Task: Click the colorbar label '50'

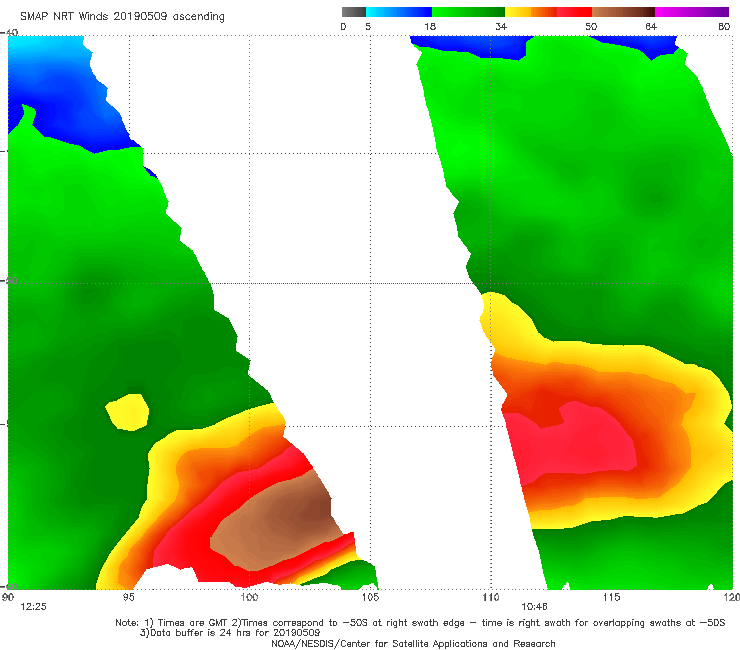Action: pyautogui.click(x=591, y=26)
